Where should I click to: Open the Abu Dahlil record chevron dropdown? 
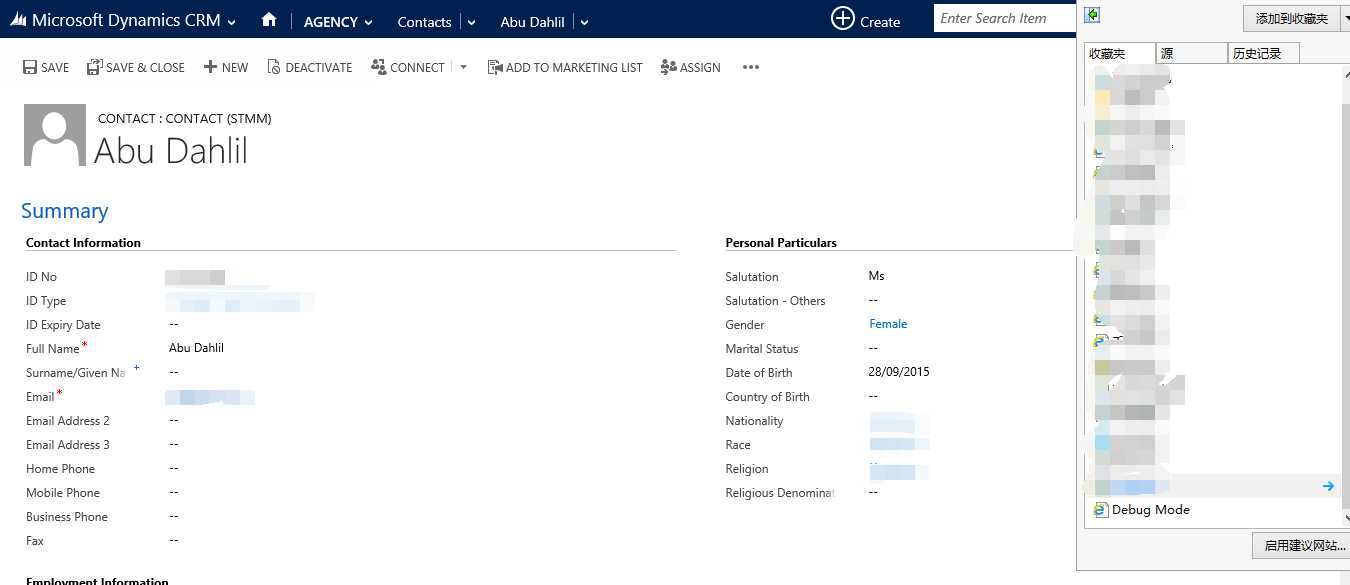[584, 22]
